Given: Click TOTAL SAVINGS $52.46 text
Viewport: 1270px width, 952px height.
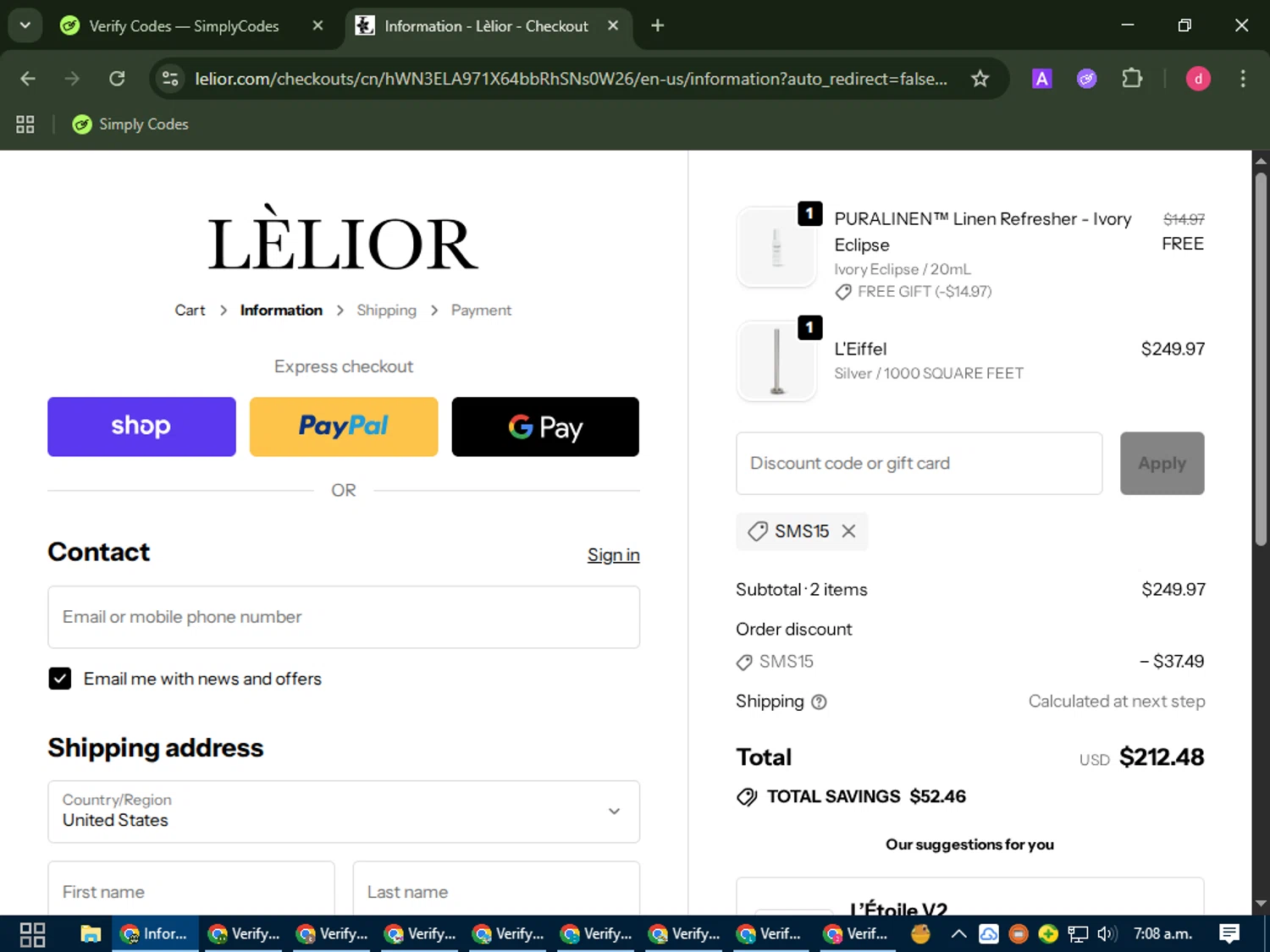Looking at the screenshot, I should click(x=866, y=796).
